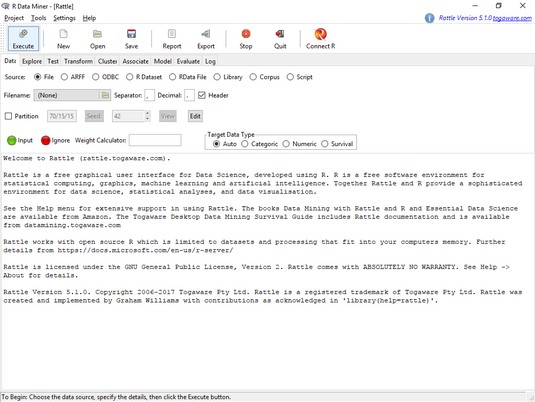This screenshot has height=402, width=535.
Task: Click the green Input indicator
Action: coord(12,140)
